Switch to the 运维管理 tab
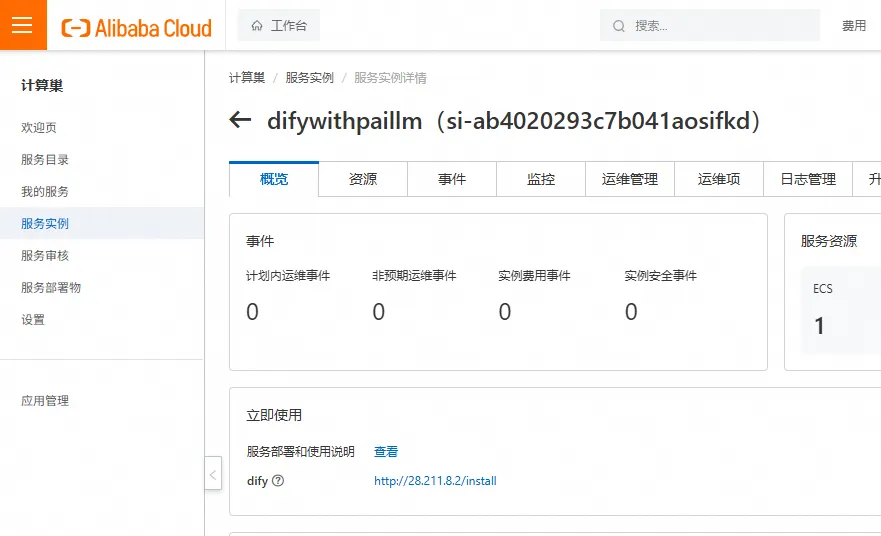 point(630,179)
